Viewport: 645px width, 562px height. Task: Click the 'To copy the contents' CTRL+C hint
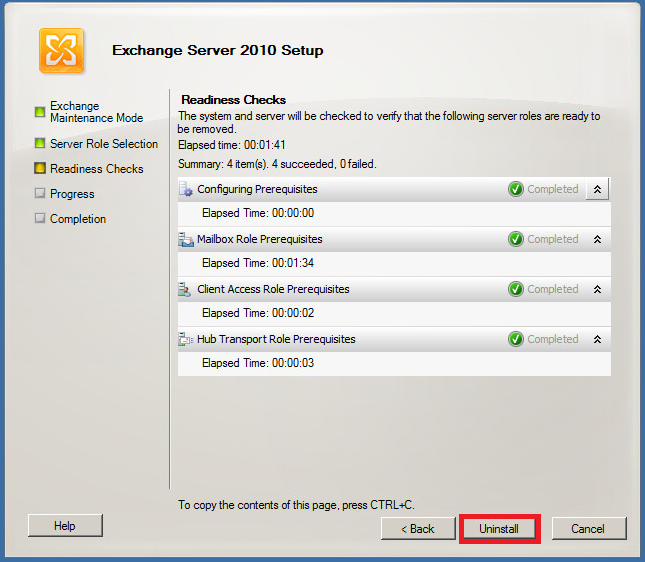click(296, 505)
